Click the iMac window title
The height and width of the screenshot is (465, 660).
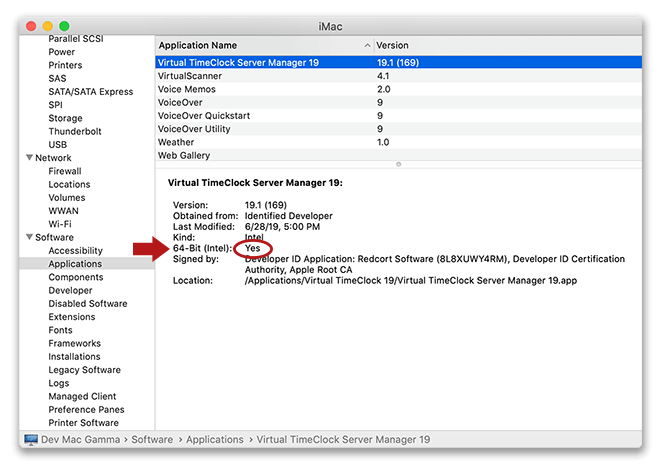pyautogui.click(x=330, y=26)
